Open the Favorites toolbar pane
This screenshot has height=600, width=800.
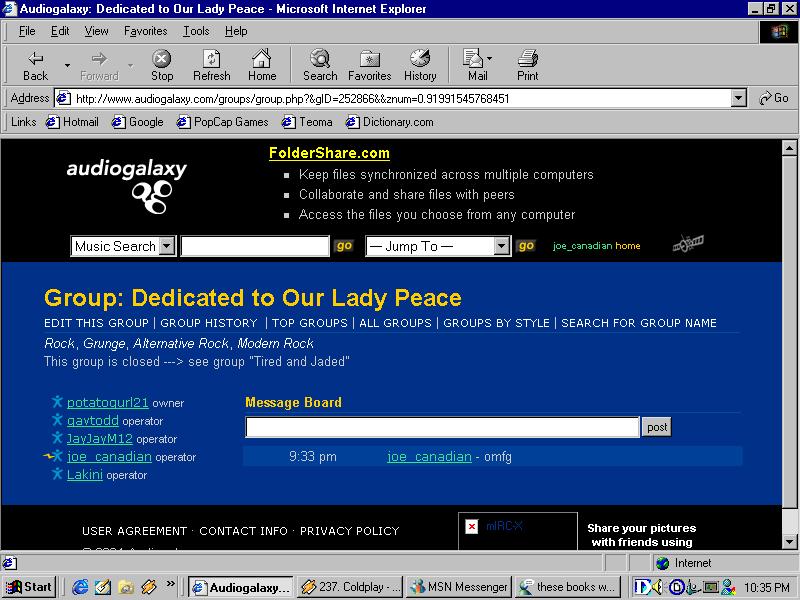(369, 65)
